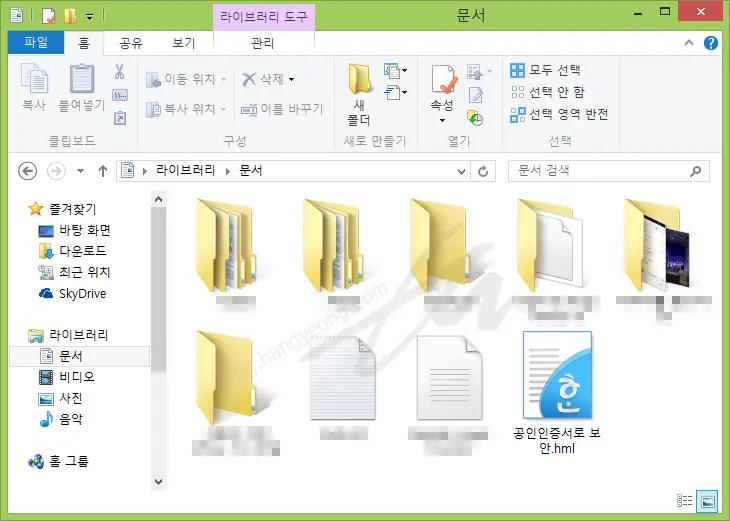
Task: Click 라이브러리 header in navigation pane
Action: pyautogui.click(x=68, y=335)
